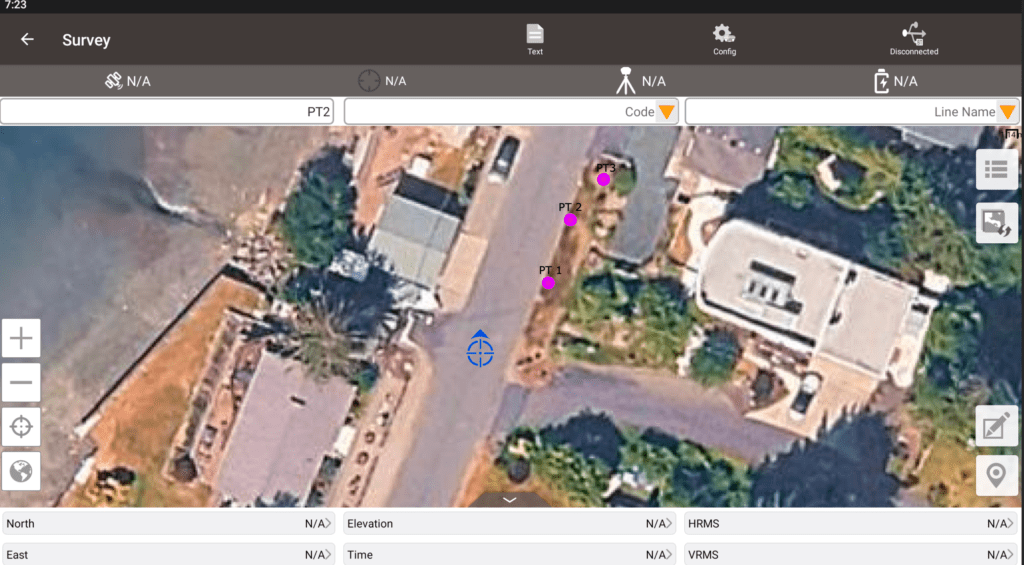This screenshot has width=1024, height=565.
Task: Open the points list button
Action: point(997,169)
